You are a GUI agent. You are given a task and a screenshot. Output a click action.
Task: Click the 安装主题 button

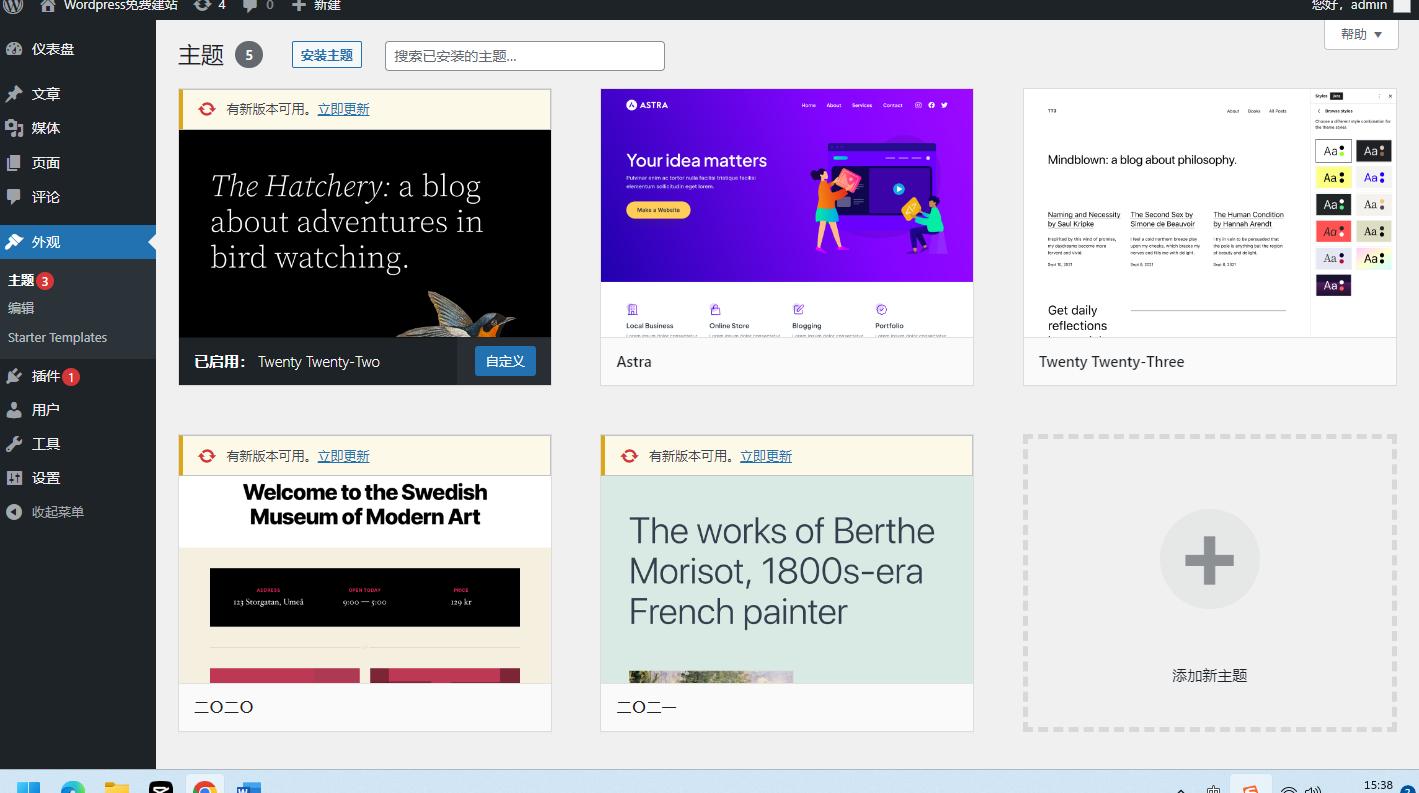327,55
